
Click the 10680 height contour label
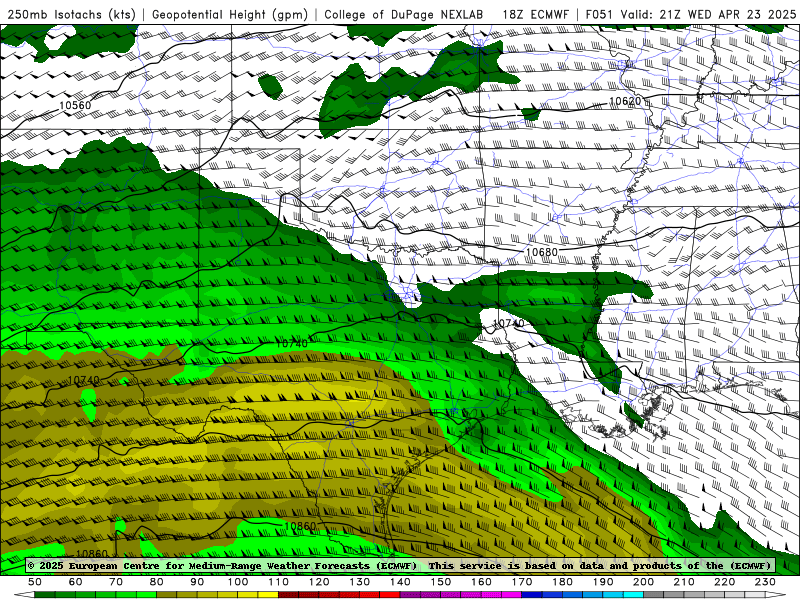pos(541,252)
